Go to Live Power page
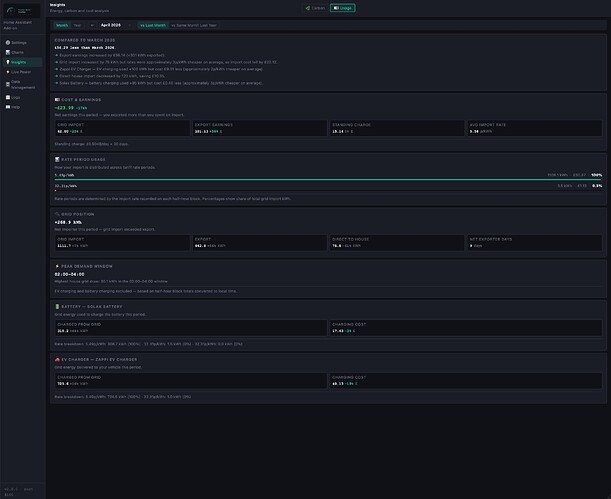This screenshot has width=611, height=499. click(x=23, y=72)
